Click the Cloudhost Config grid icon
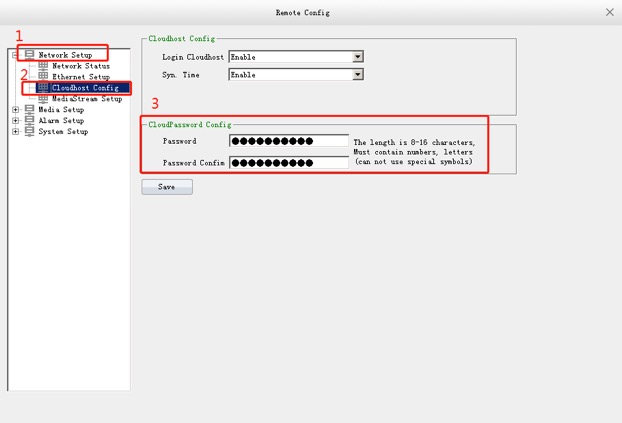Viewport: 622px width, 423px height. pos(43,88)
